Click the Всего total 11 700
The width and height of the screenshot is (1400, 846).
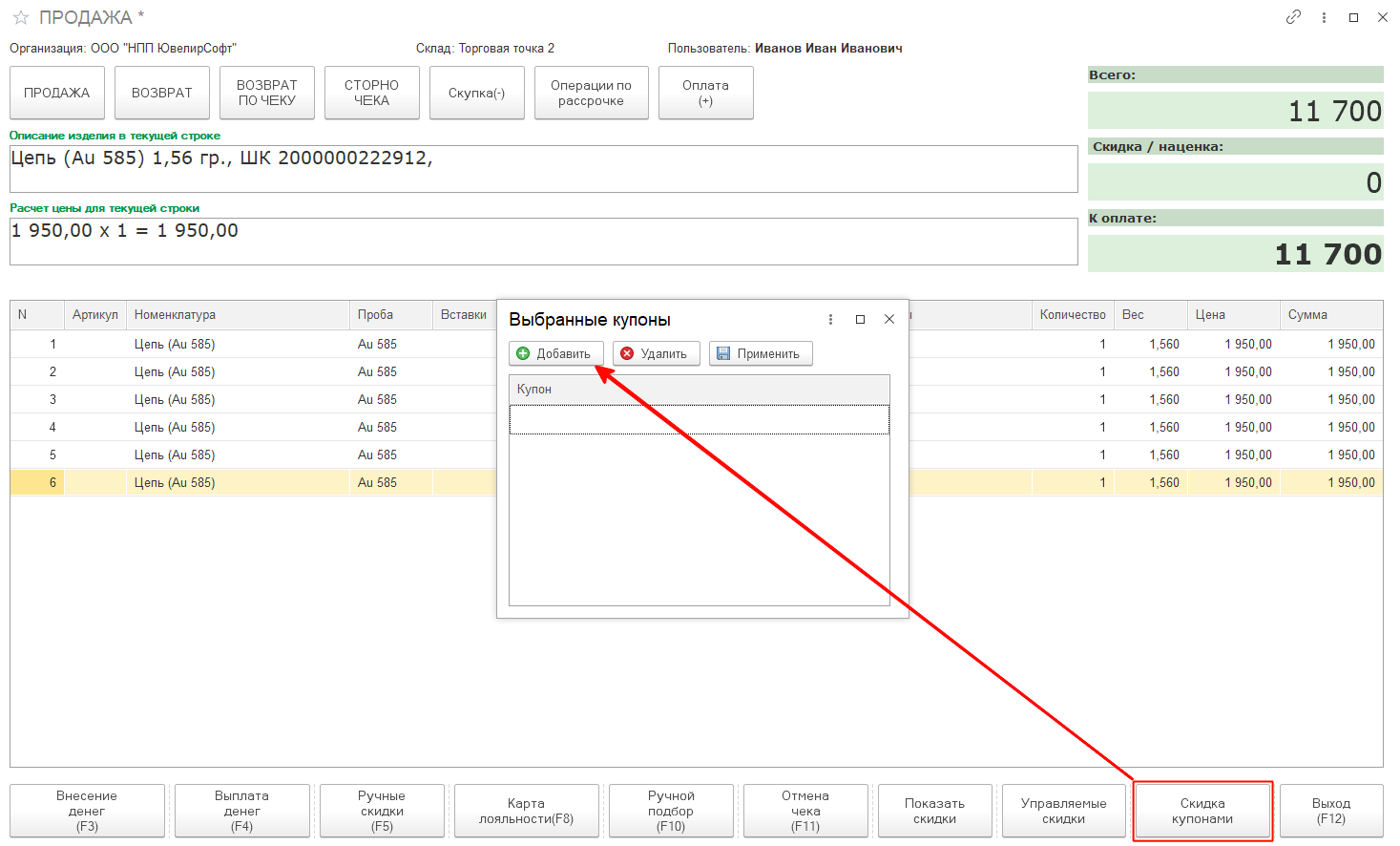coord(1236,111)
